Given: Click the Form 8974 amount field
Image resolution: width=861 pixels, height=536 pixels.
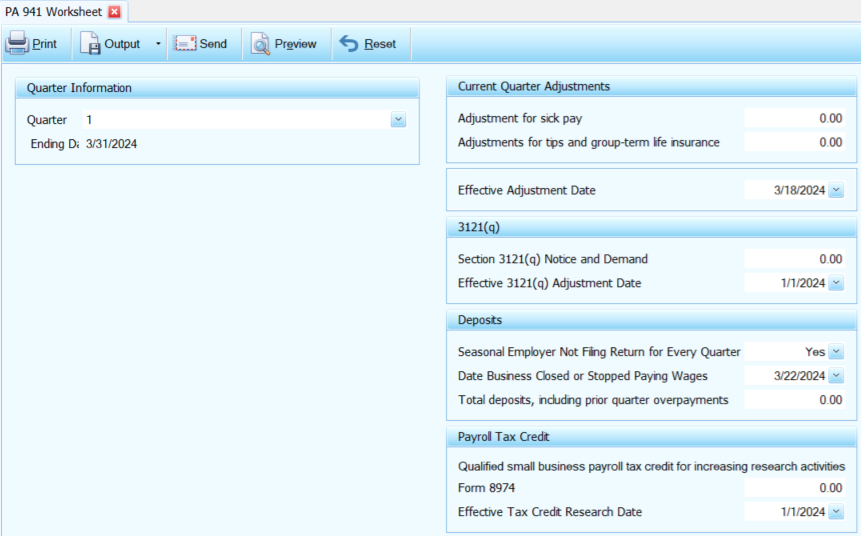Looking at the screenshot, I should [x=795, y=488].
